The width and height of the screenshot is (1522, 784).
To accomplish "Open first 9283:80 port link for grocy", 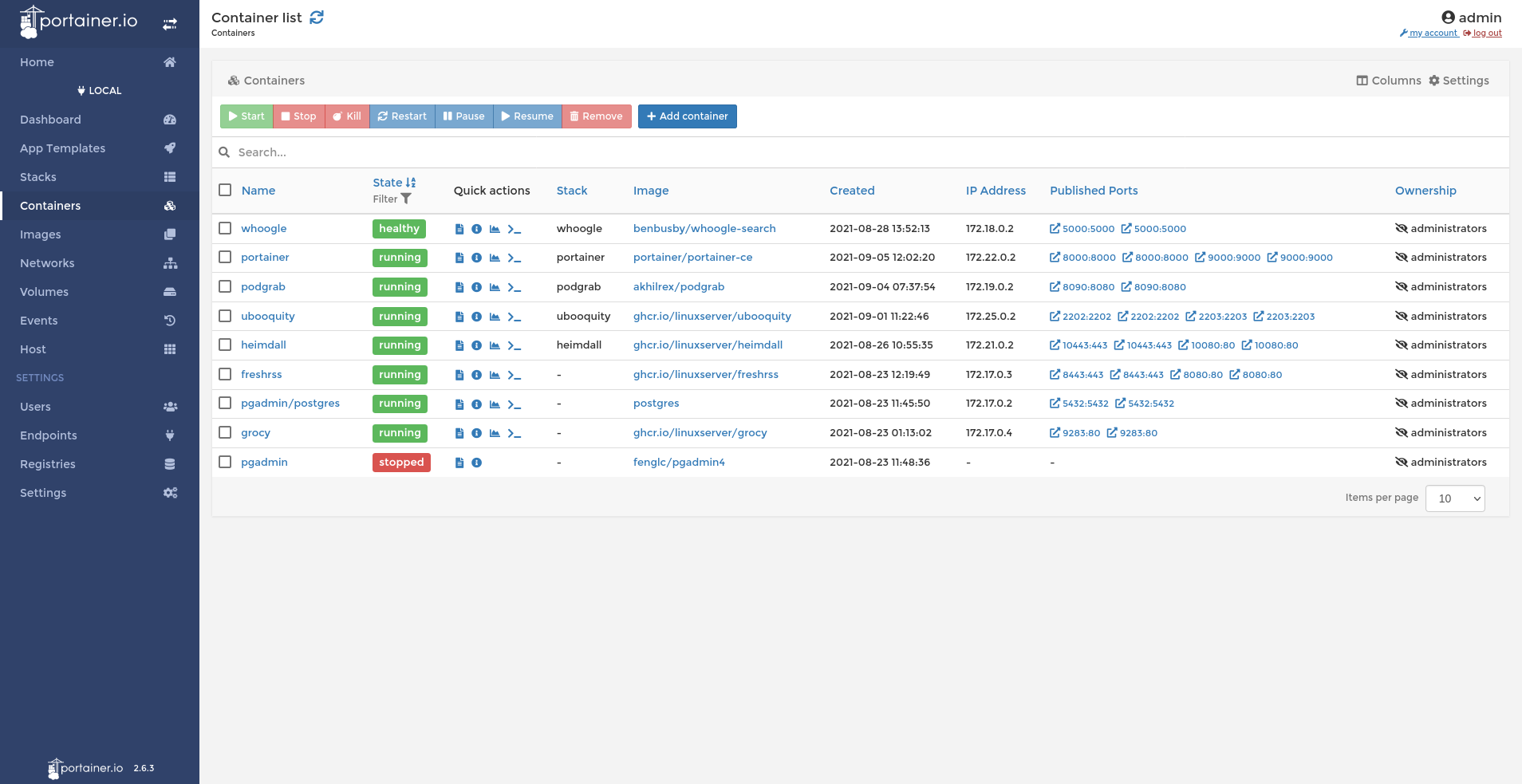I will click(1075, 433).
